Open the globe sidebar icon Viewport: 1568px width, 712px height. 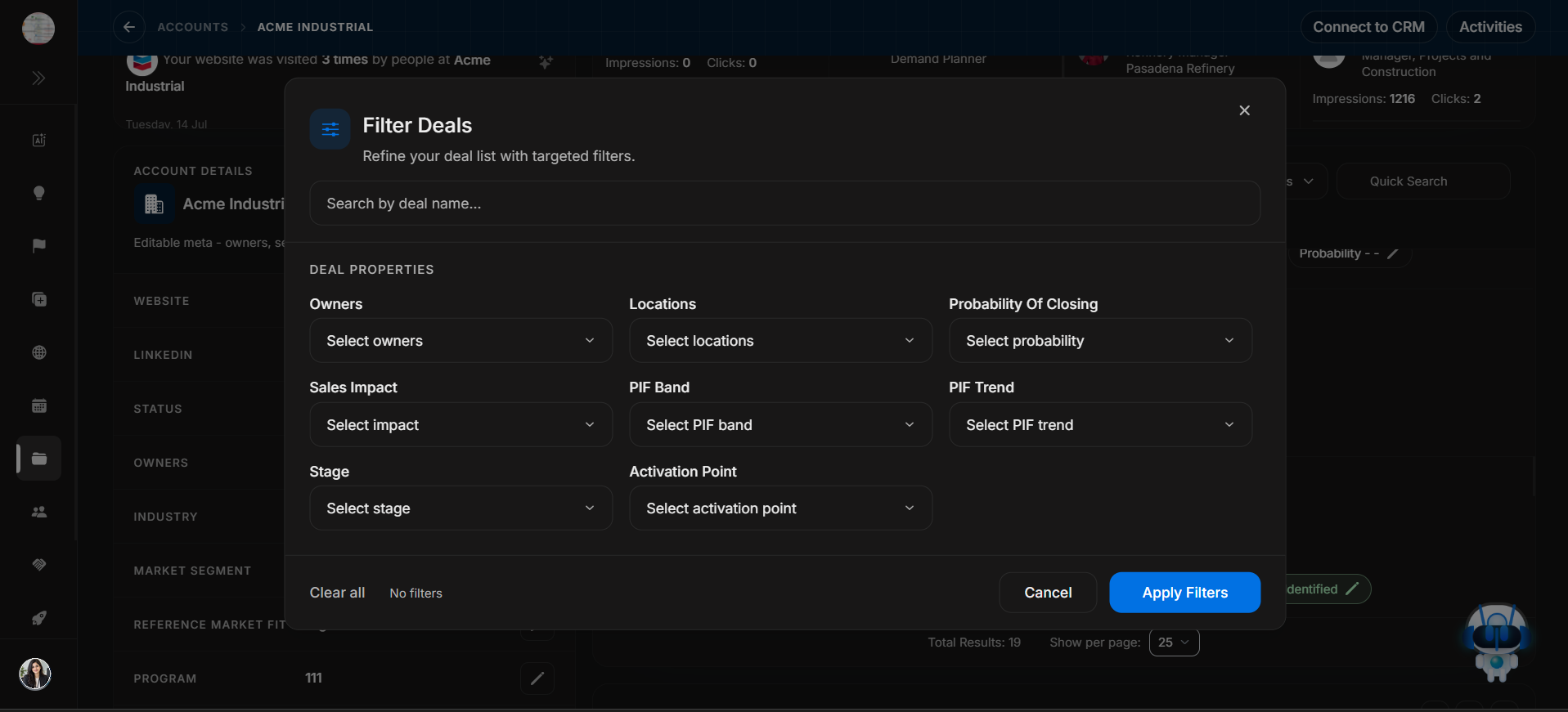coord(38,352)
